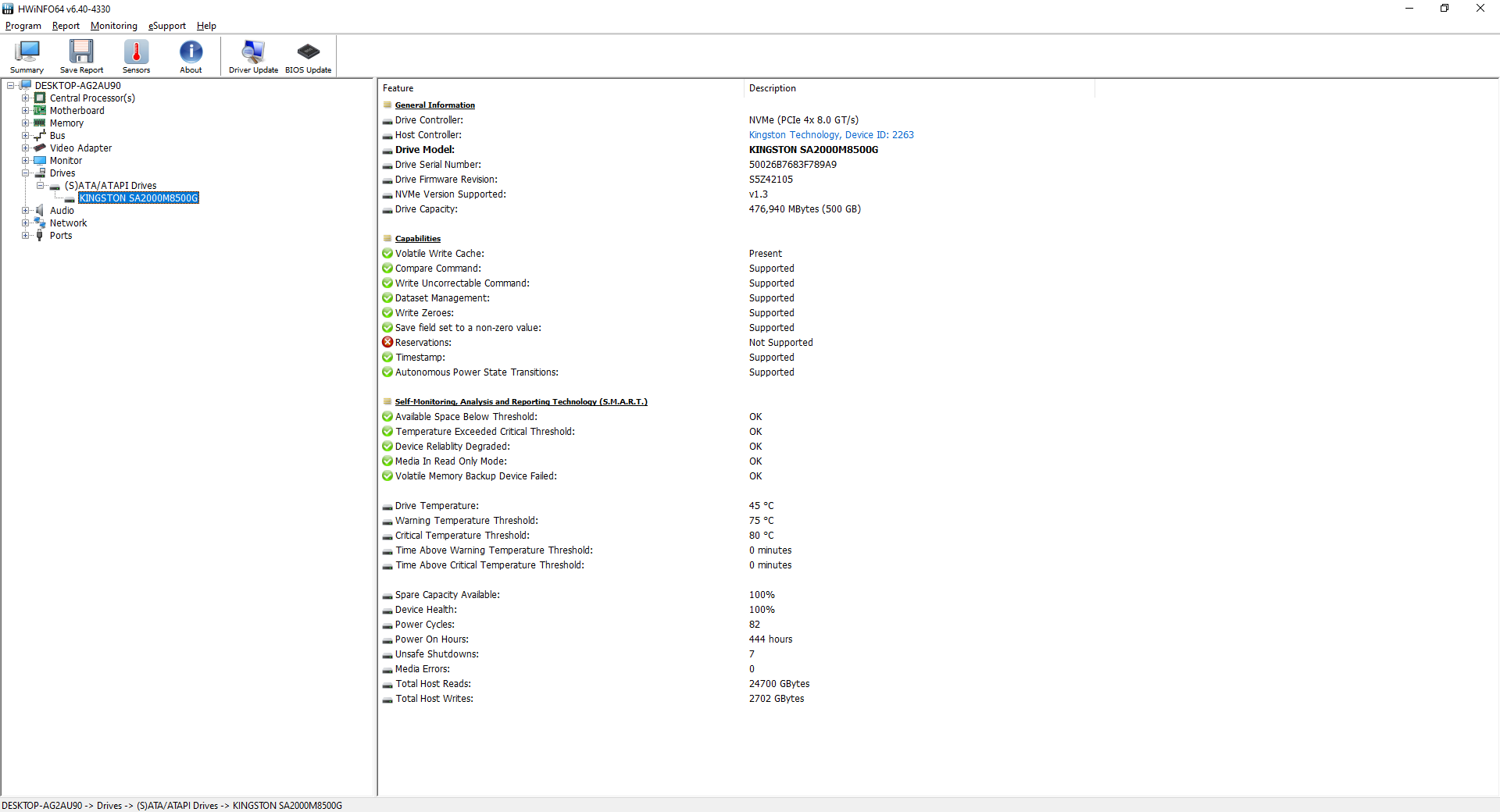
Task: Open the Monitoring menu
Action: pos(114,26)
